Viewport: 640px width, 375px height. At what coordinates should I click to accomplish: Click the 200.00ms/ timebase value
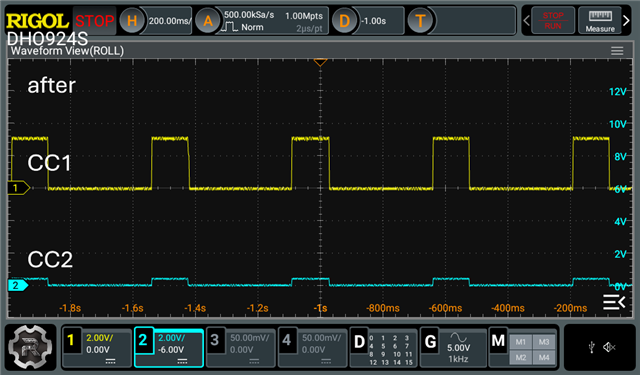[x=170, y=21]
